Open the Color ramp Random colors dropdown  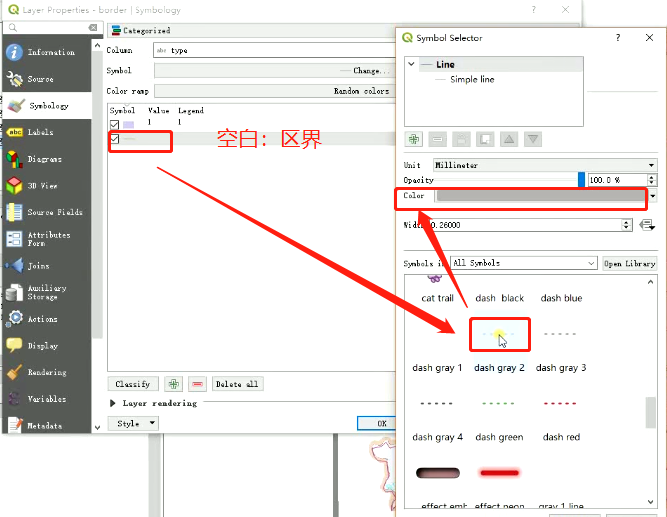tap(275, 91)
